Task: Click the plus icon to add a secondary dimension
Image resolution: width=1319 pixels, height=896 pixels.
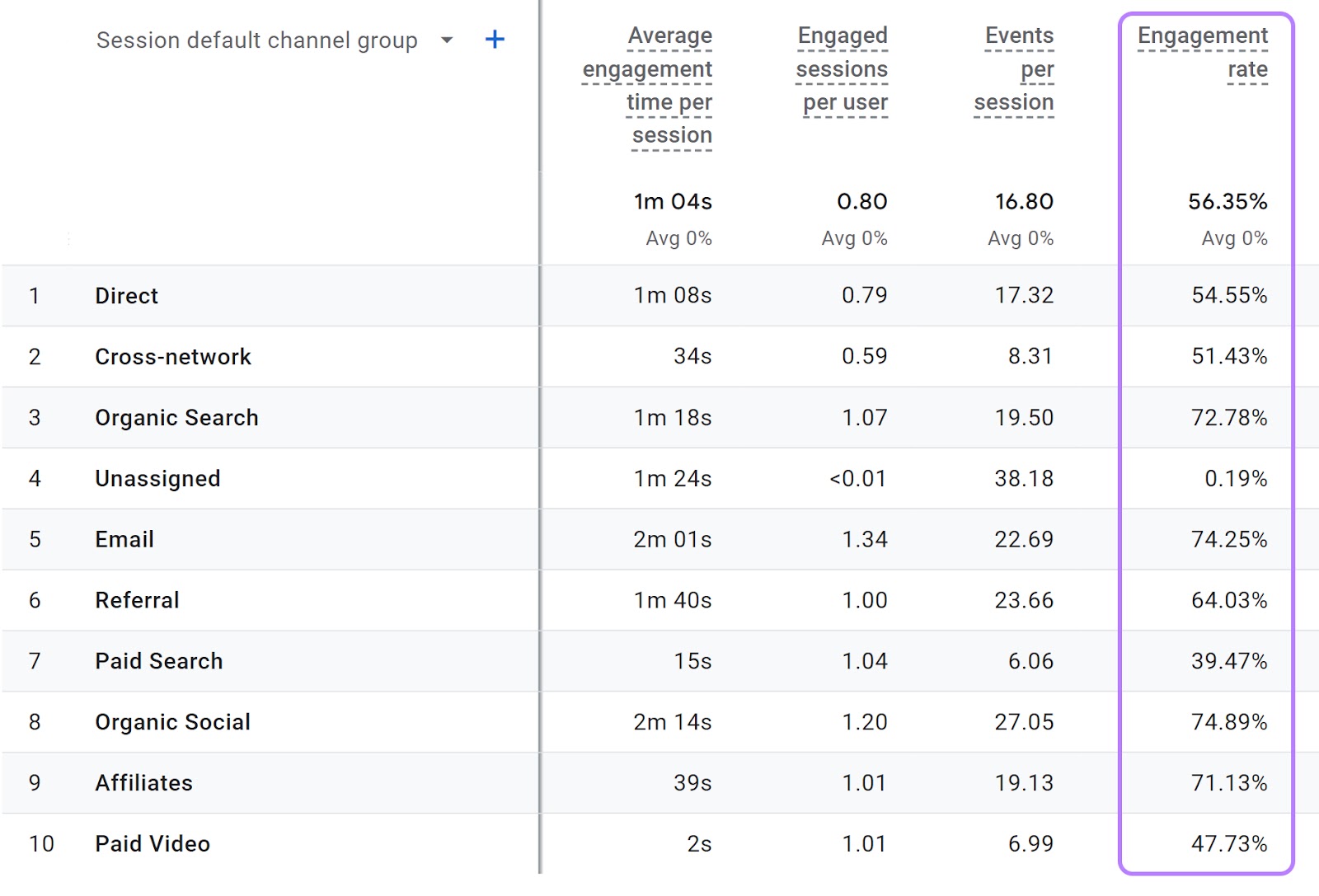Action: (x=495, y=39)
